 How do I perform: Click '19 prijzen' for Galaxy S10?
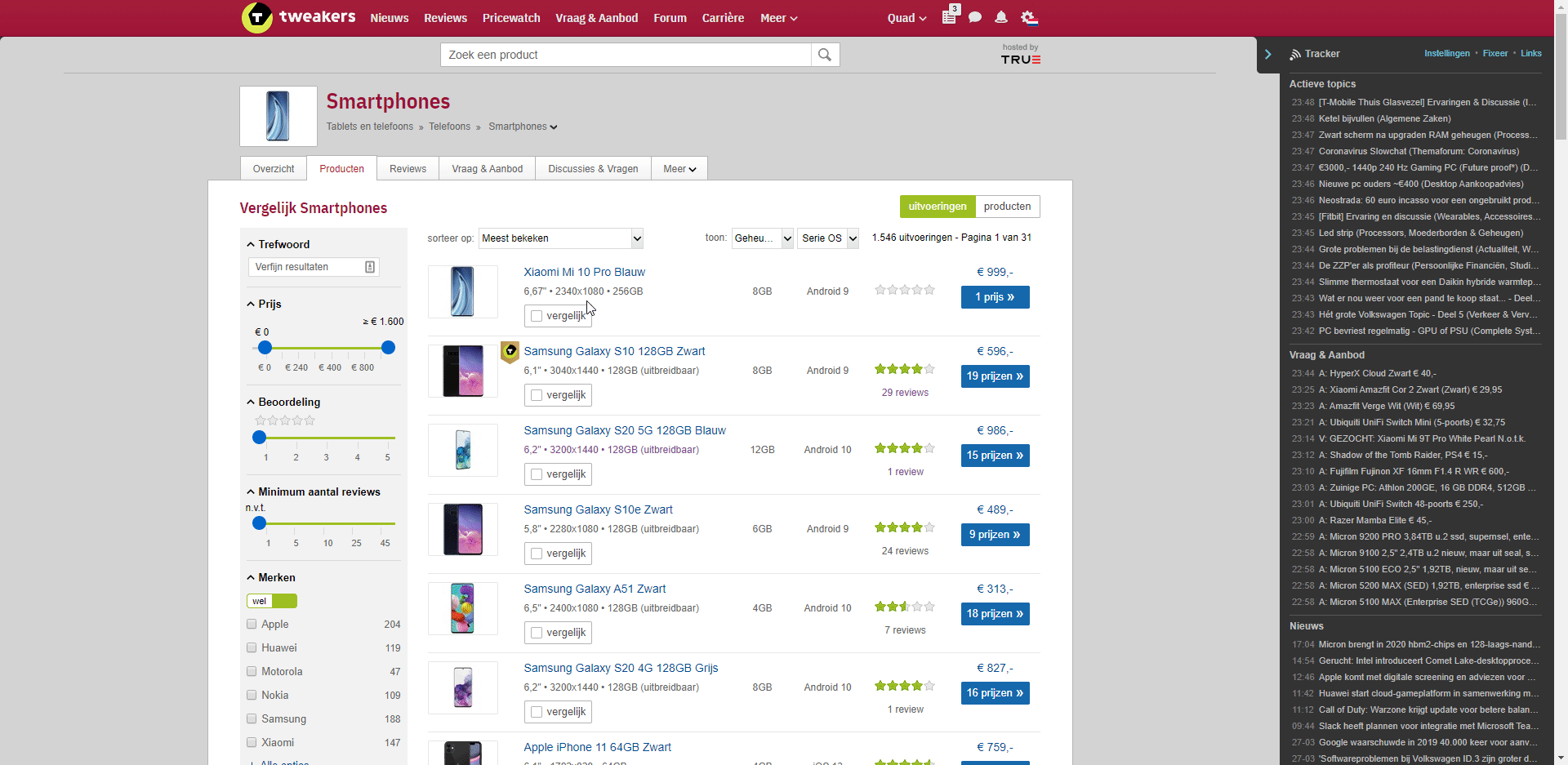[x=995, y=376]
